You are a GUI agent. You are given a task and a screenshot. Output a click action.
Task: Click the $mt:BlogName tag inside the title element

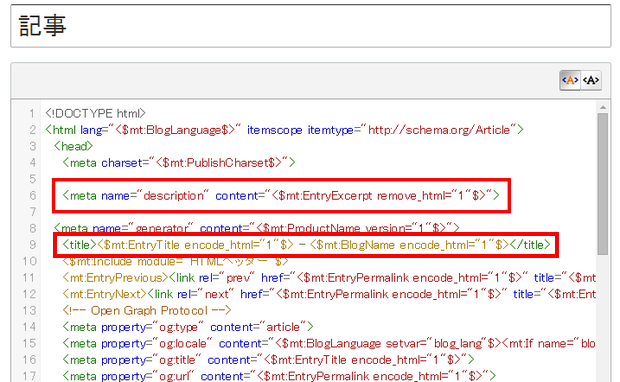[x=410, y=245]
